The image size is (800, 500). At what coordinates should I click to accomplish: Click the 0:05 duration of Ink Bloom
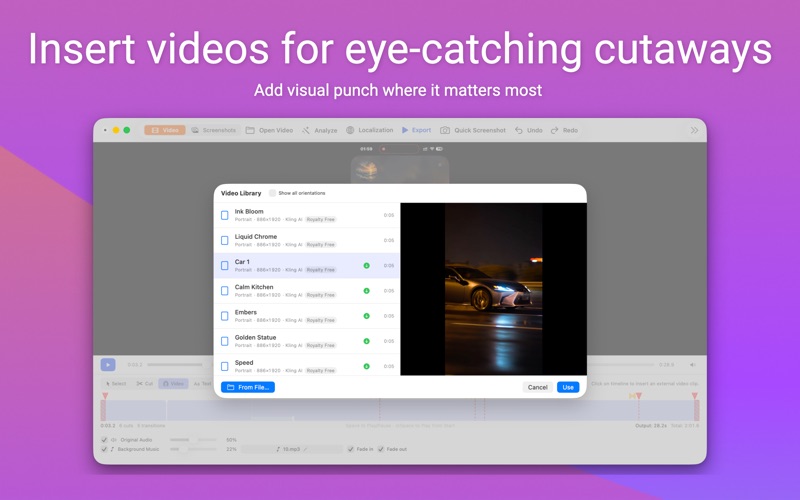[x=389, y=215]
